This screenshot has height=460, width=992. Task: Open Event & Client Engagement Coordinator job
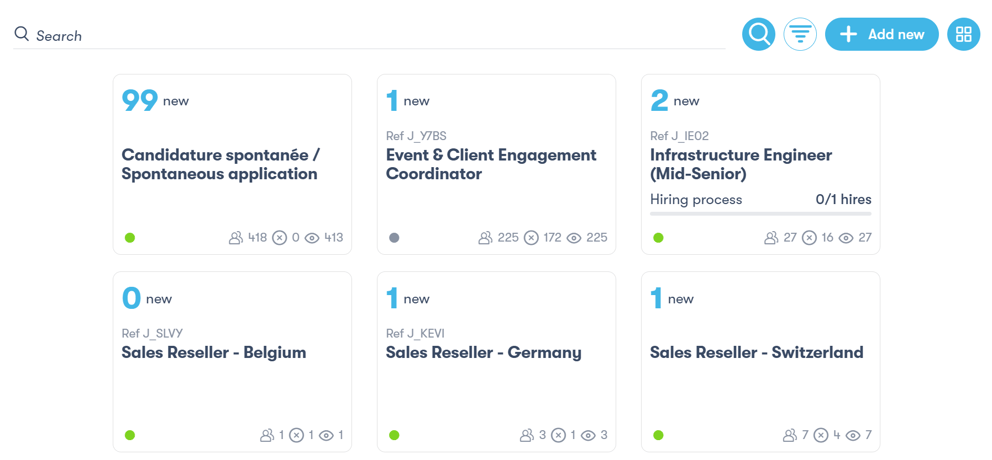tap(491, 164)
